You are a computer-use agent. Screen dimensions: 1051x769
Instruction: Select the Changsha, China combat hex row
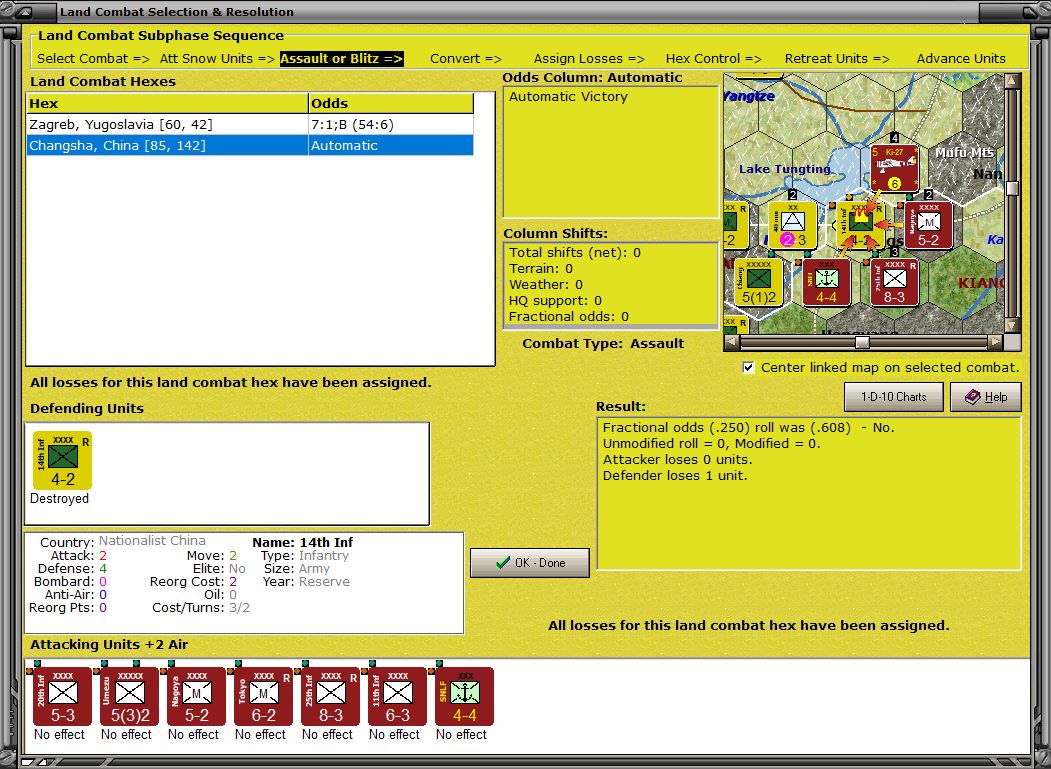click(x=250, y=145)
